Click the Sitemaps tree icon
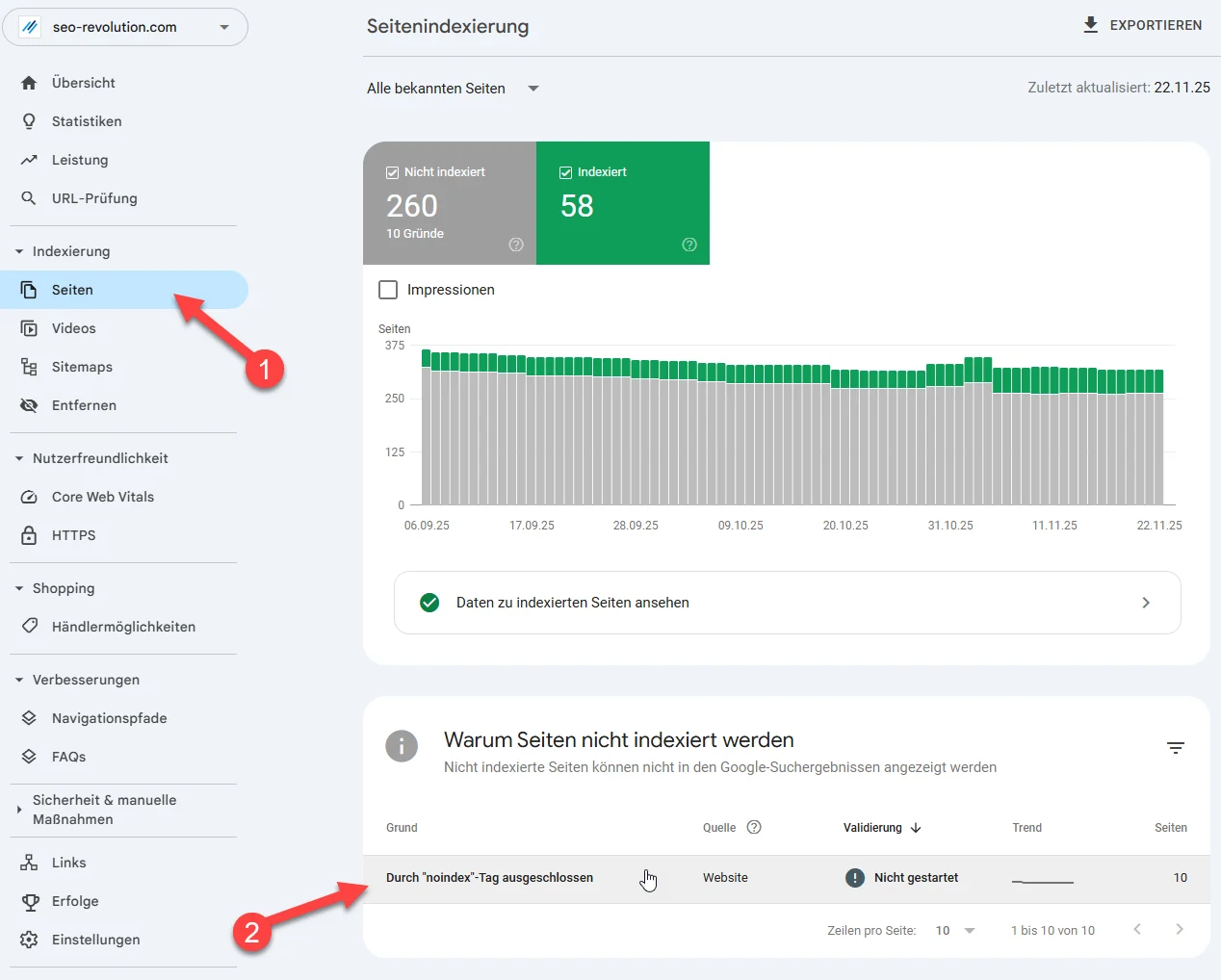 point(29,367)
